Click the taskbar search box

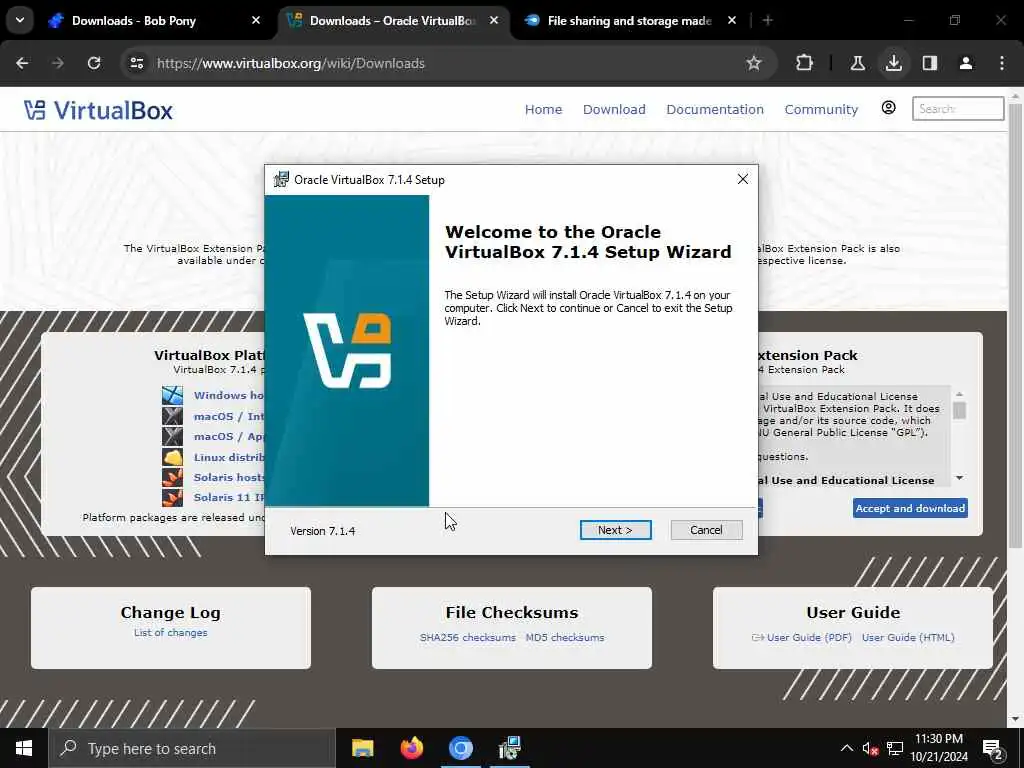click(x=192, y=748)
